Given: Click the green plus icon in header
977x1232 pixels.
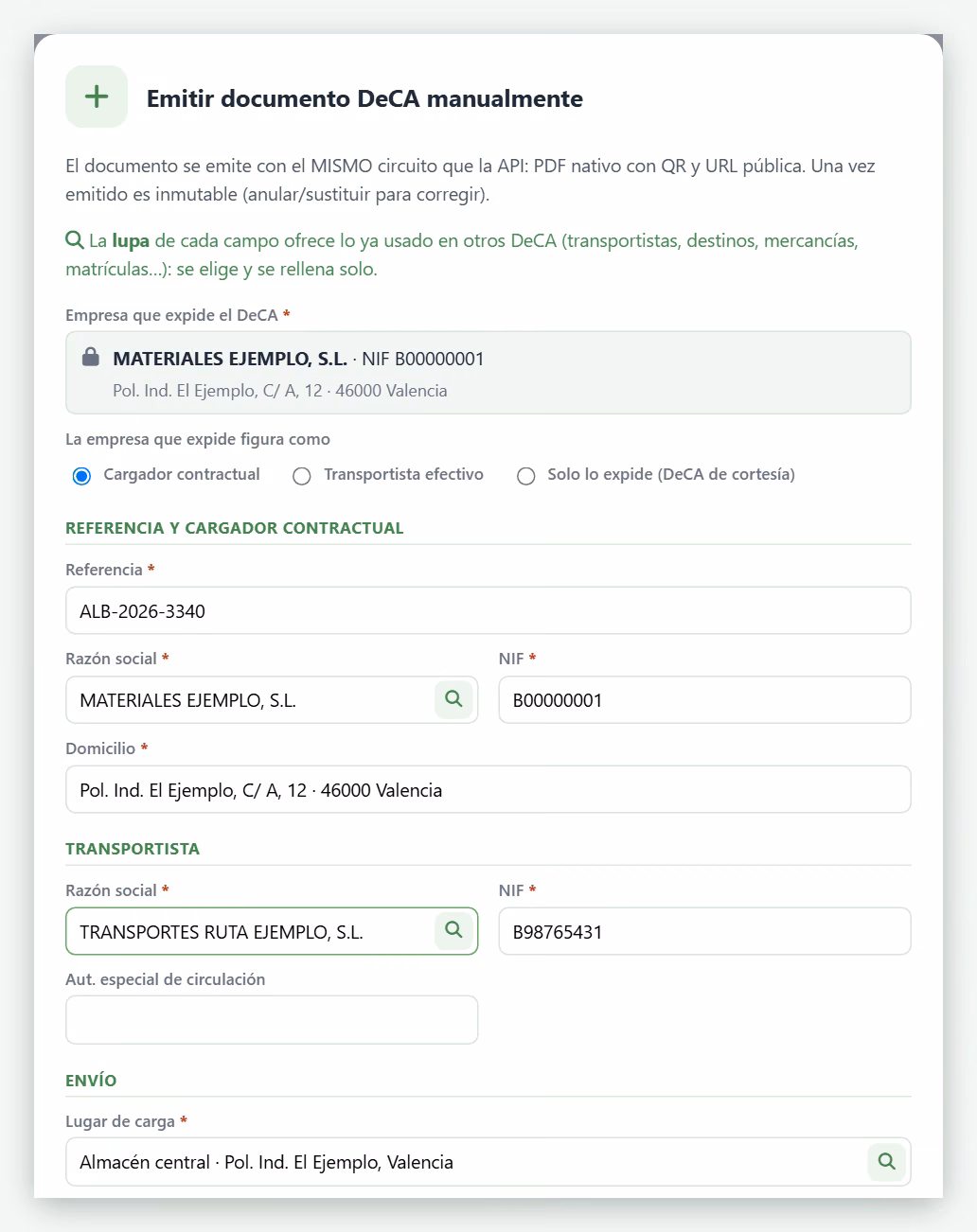Looking at the screenshot, I should click(x=97, y=97).
